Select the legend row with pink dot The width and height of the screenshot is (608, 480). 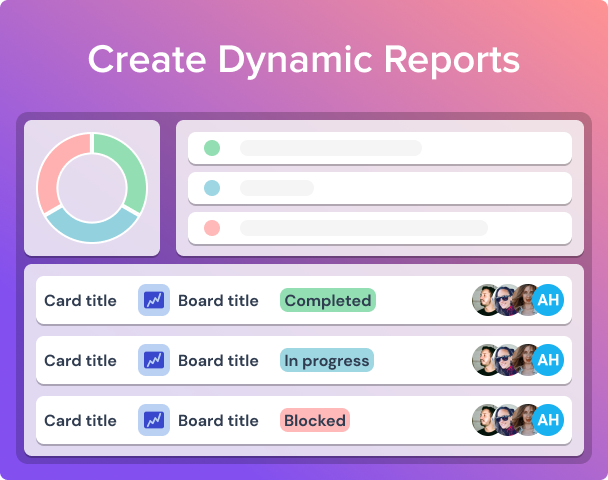(380, 228)
